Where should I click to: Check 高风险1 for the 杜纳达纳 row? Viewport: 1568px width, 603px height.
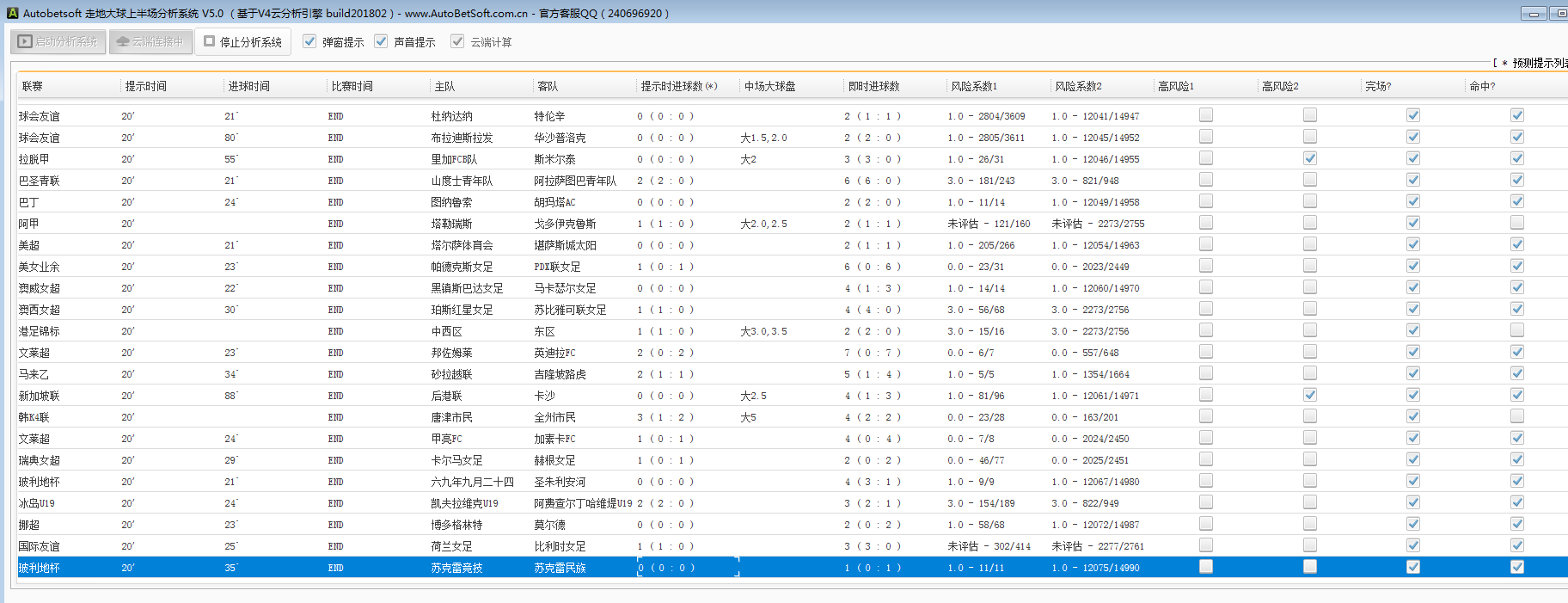pos(1206,115)
